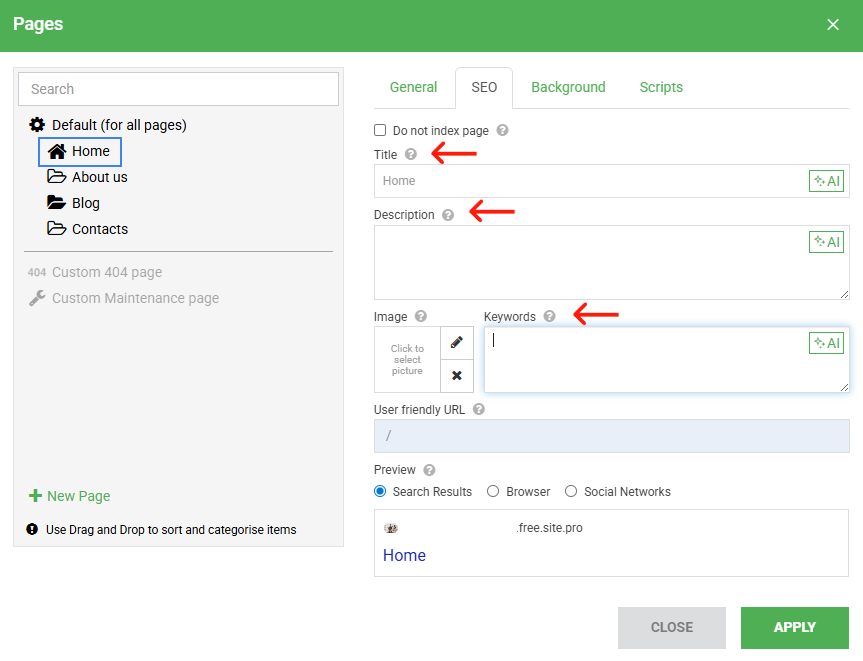Screen dimensions: 863x661
Task: Enable the Do not index page checkbox
Action: (380, 130)
